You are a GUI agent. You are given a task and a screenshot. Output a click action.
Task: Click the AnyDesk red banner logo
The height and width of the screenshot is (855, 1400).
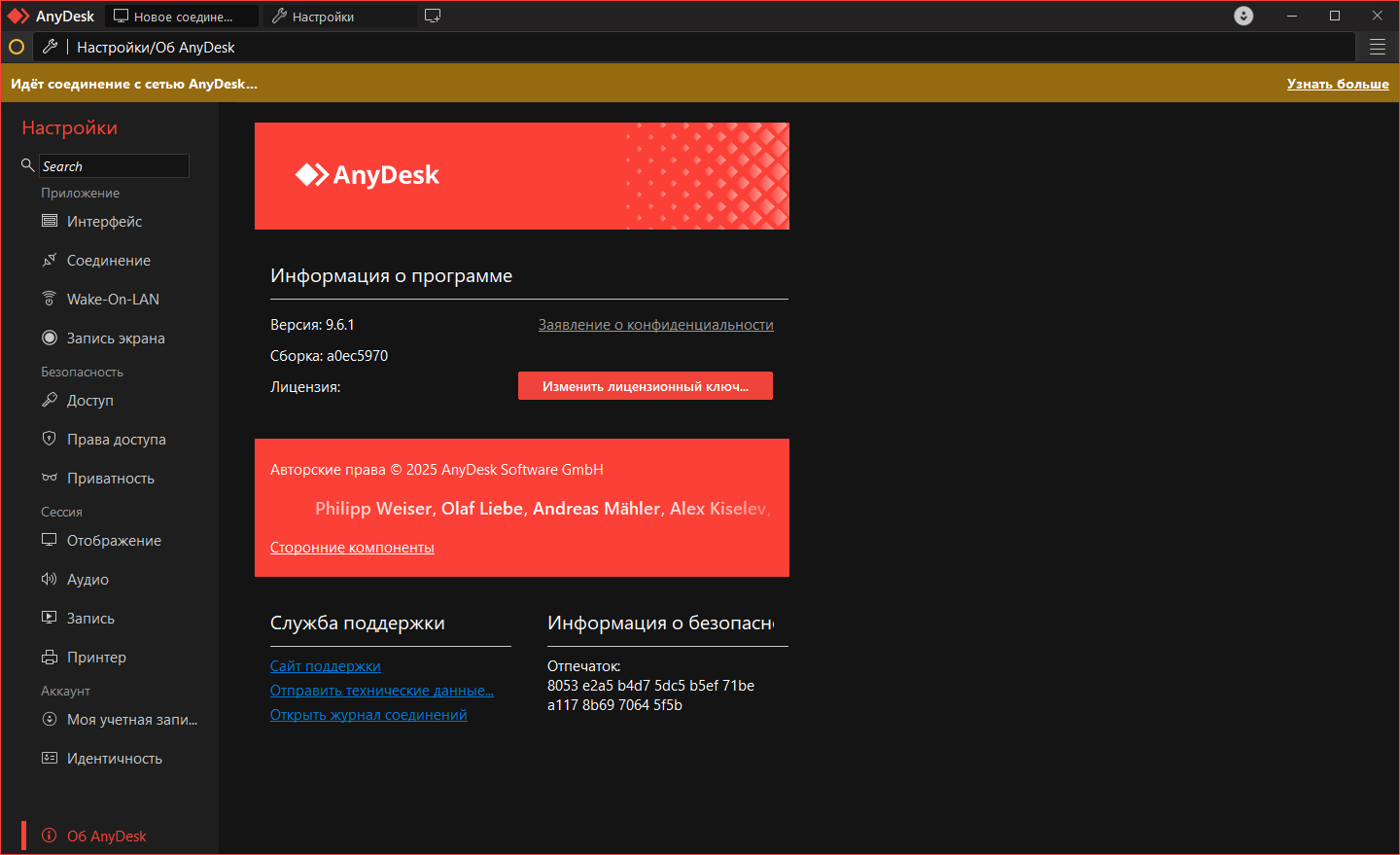367,175
